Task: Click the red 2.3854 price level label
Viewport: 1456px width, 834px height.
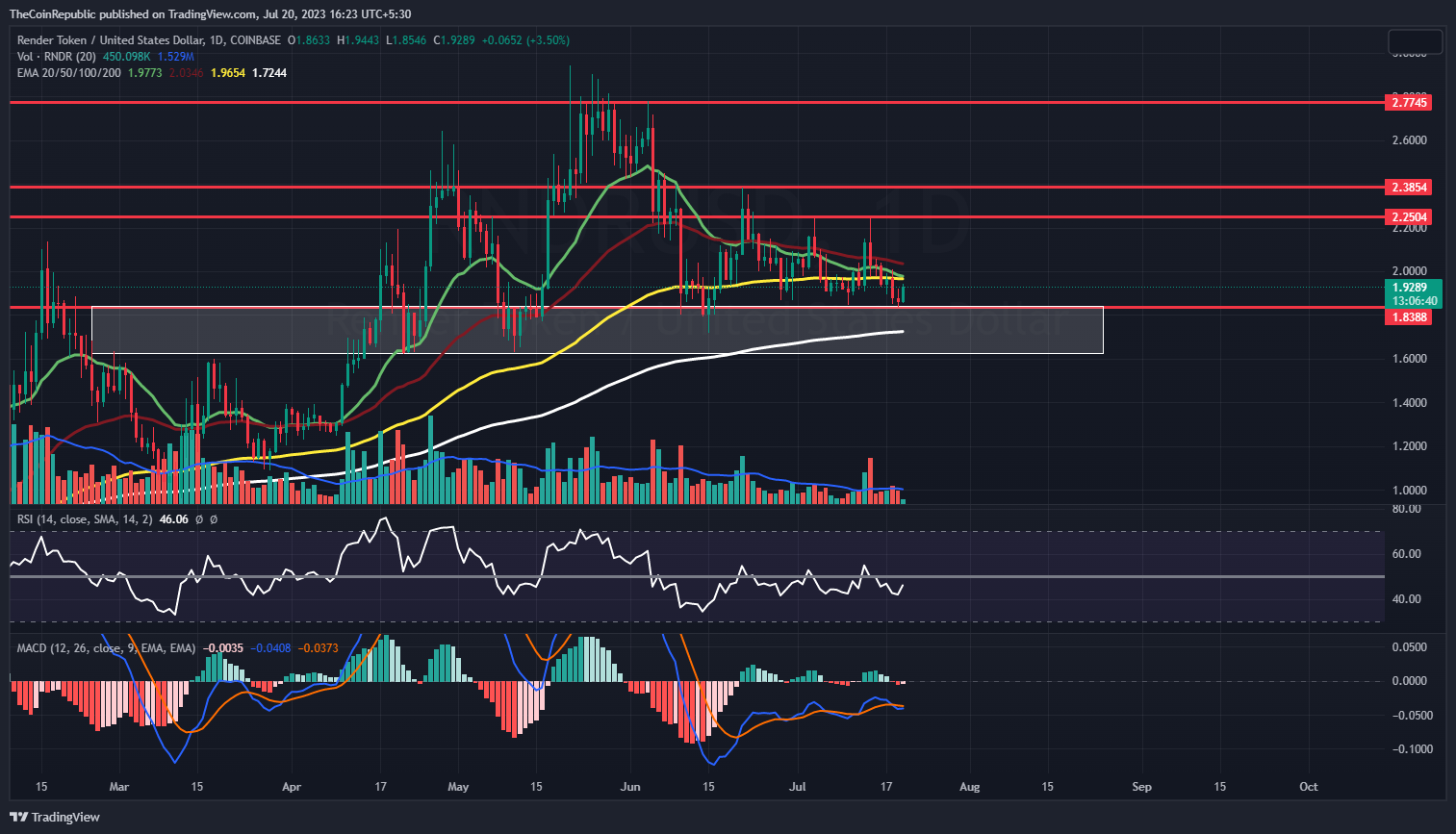Action: (1409, 187)
